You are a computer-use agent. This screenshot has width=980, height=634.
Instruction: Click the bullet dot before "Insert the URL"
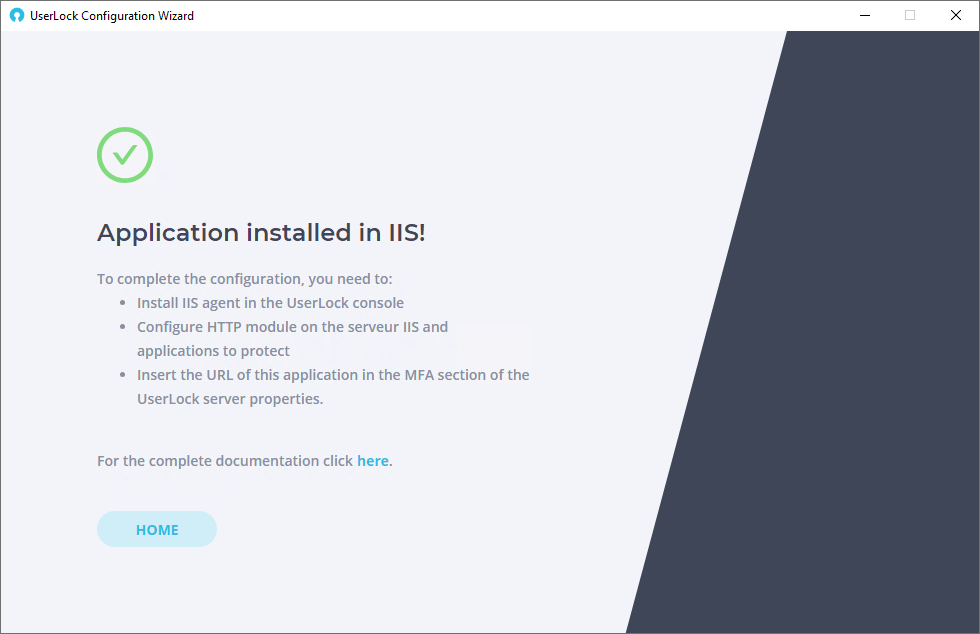(122, 375)
